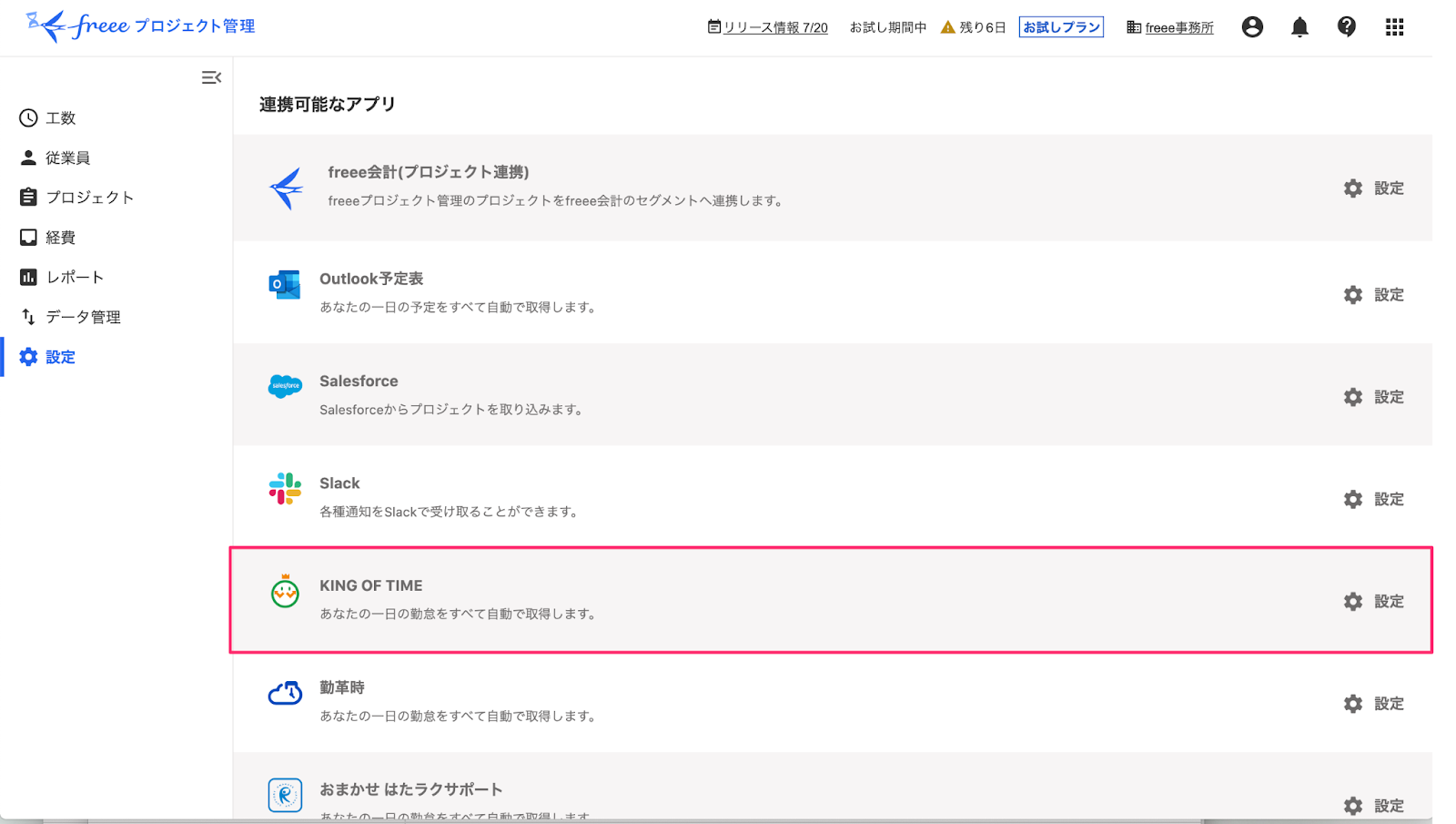Screen dimensions: 1456x824
Task: Click the freee プロジェクト管理 logo
Action: 140,25
